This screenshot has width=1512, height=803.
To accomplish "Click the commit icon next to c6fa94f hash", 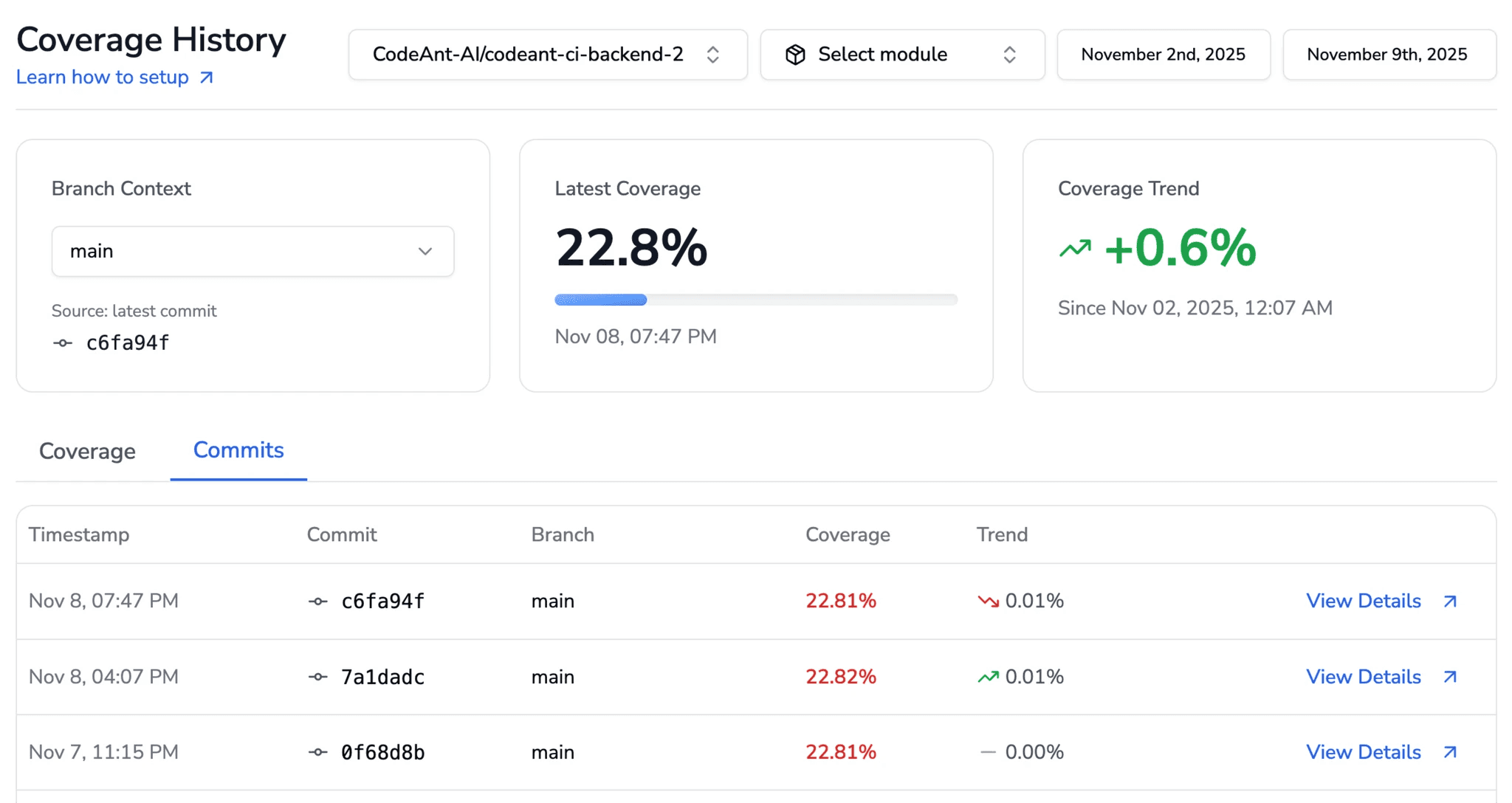I will click(x=63, y=342).
